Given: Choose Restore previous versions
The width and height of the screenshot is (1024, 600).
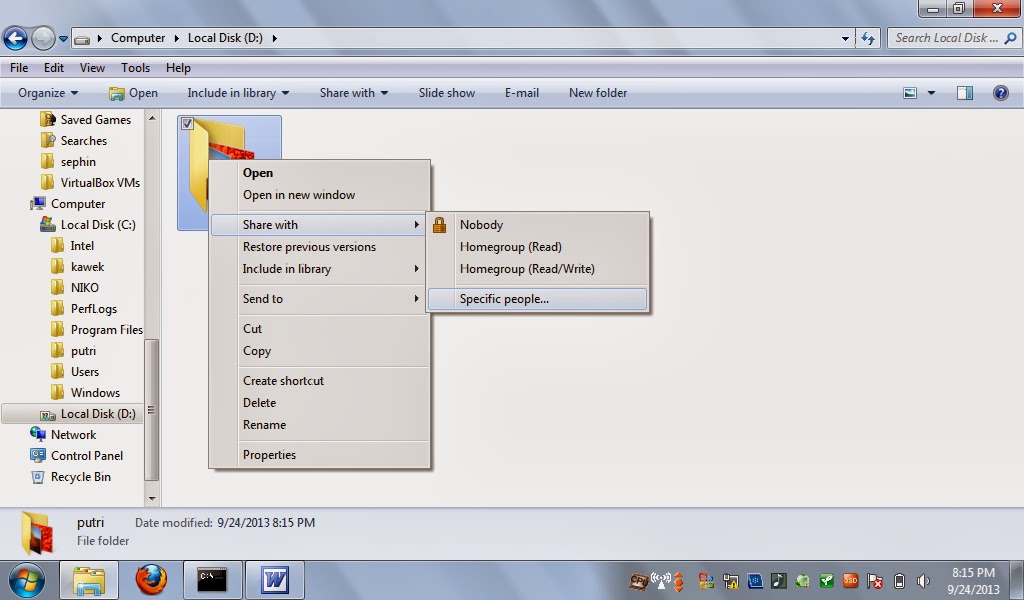Looking at the screenshot, I should (320, 247).
